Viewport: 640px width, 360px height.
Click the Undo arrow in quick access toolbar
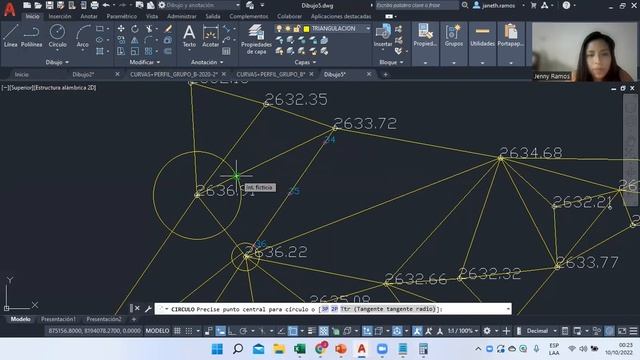pos(106,5)
